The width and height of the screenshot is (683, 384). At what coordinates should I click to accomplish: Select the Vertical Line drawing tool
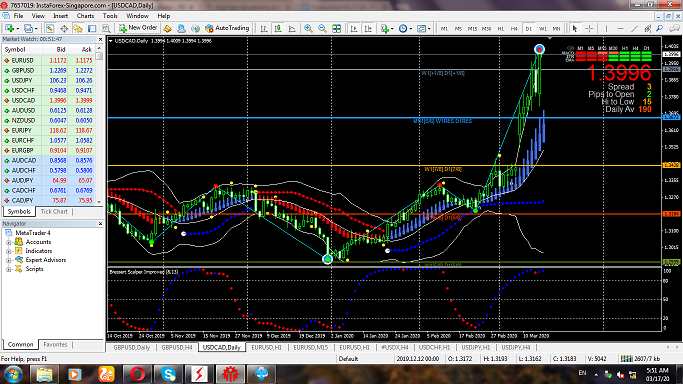(x=606, y=28)
